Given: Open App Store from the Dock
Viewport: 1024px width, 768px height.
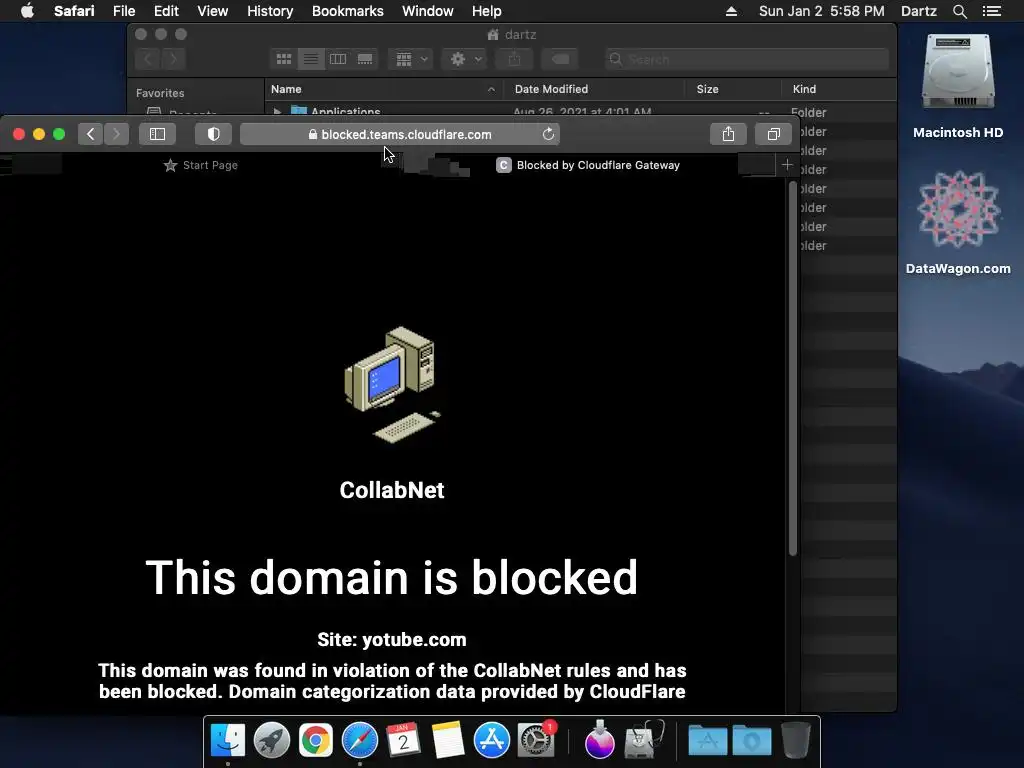Looking at the screenshot, I should (x=492, y=740).
